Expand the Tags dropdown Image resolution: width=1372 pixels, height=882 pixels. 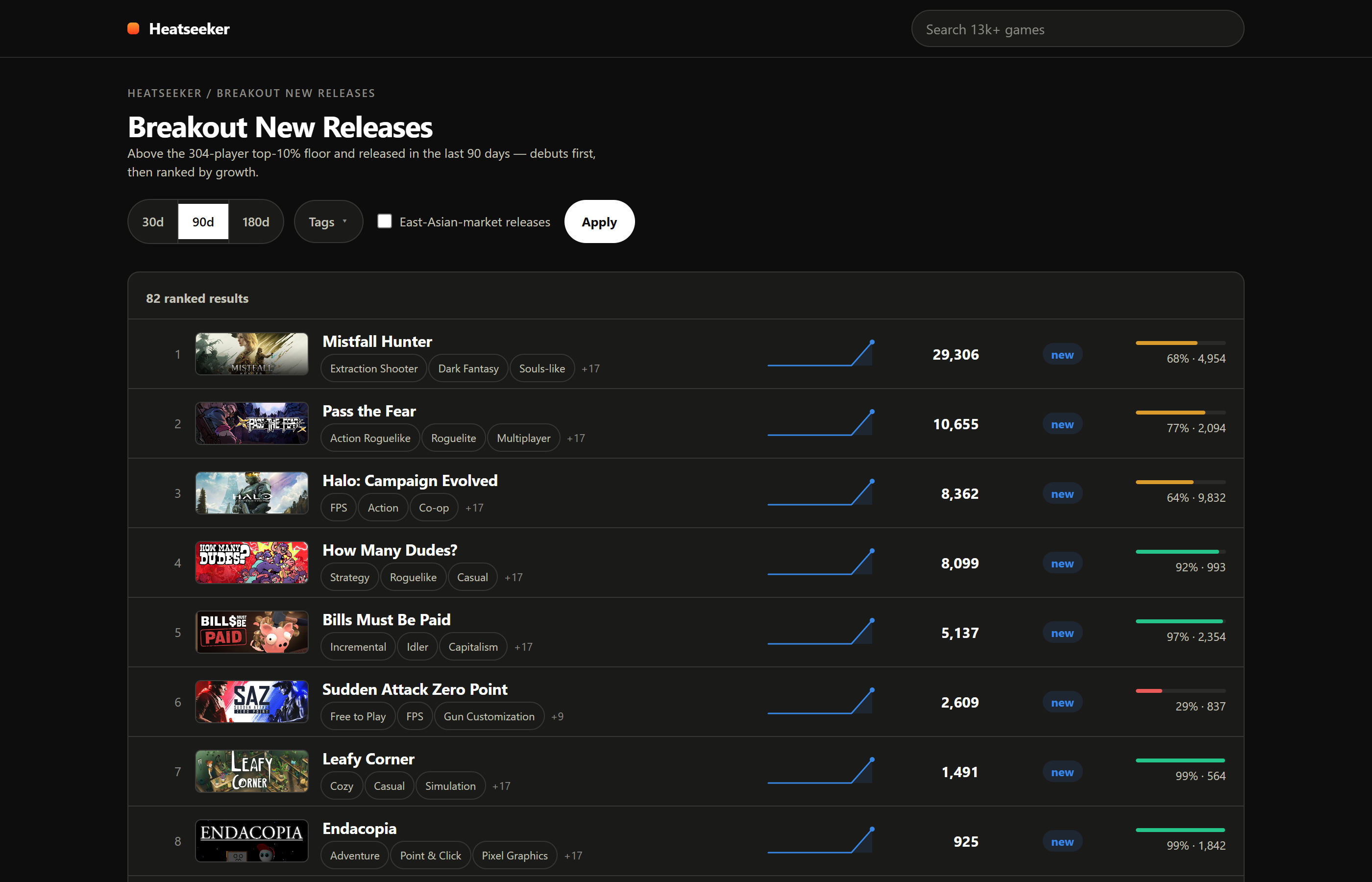(x=328, y=221)
